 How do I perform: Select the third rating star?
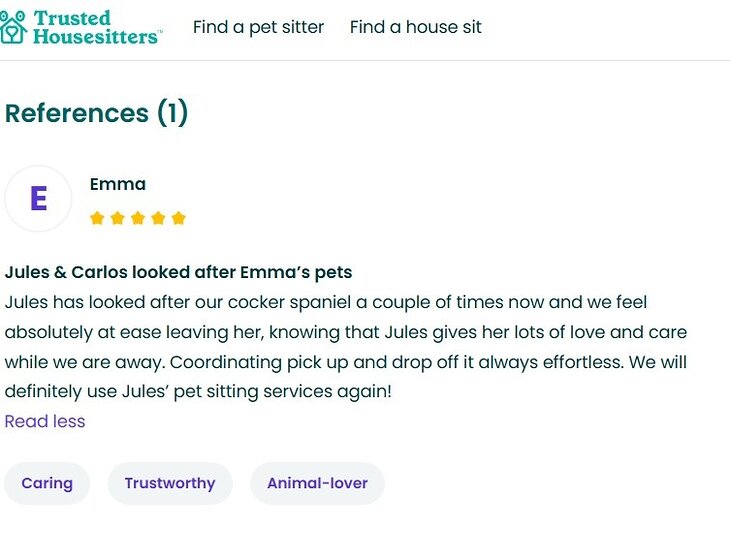click(x=138, y=218)
